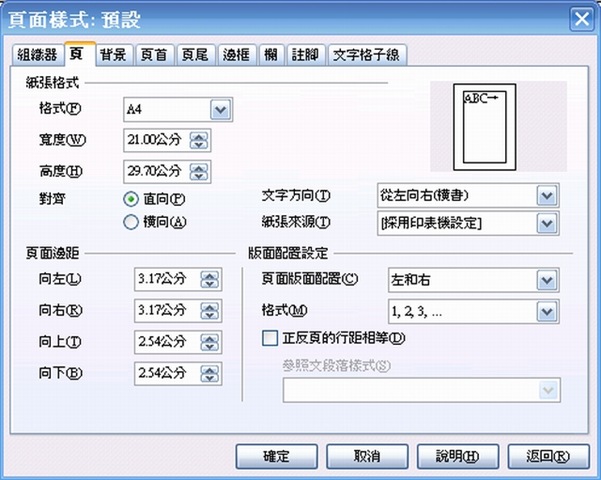Open the 頁面版面配置 左和右 dropdown
601x480 pixels.
tap(547, 280)
